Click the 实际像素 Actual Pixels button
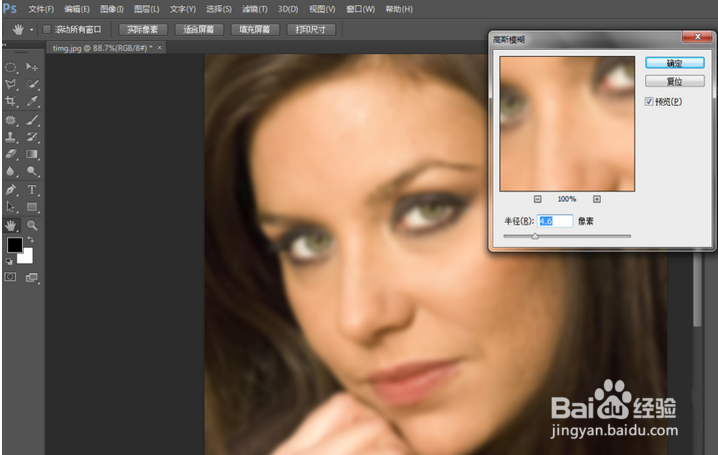The image size is (718, 455). (x=142, y=30)
